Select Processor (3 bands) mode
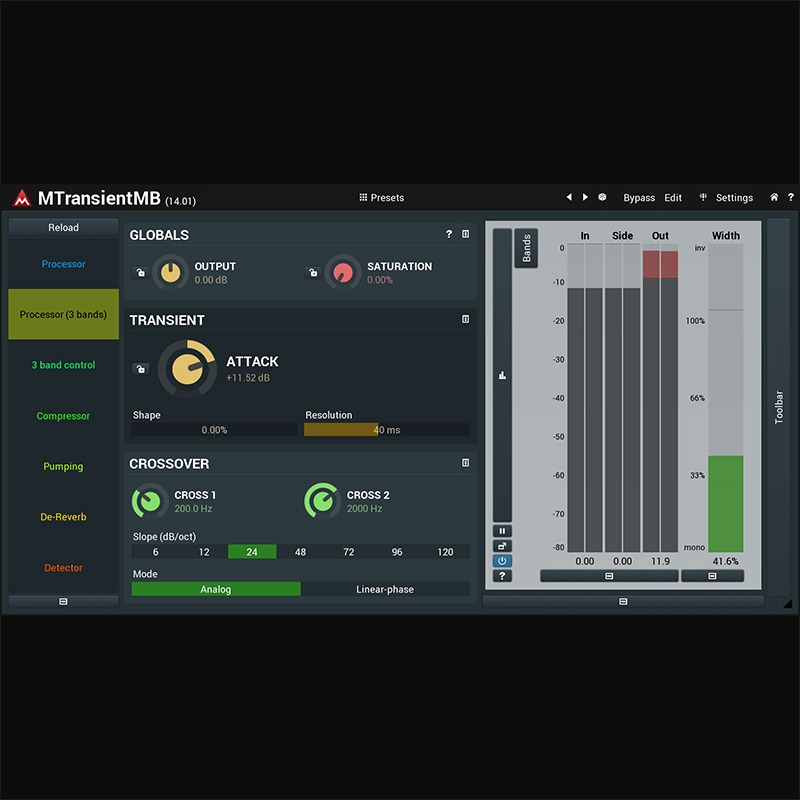800x800 pixels. pyautogui.click(x=63, y=314)
